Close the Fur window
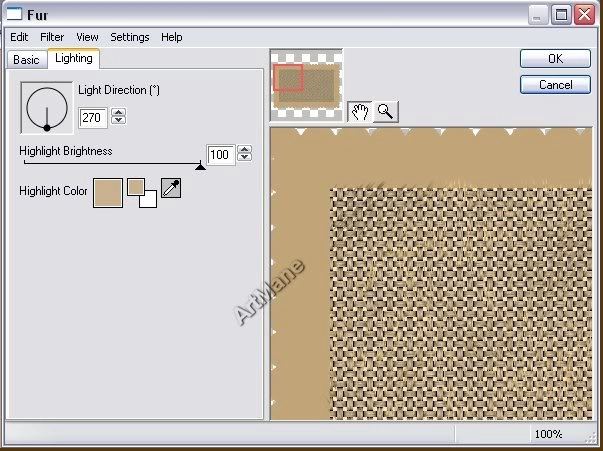Image resolution: width=603 pixels, height=451 pixels. coord(584,15)
